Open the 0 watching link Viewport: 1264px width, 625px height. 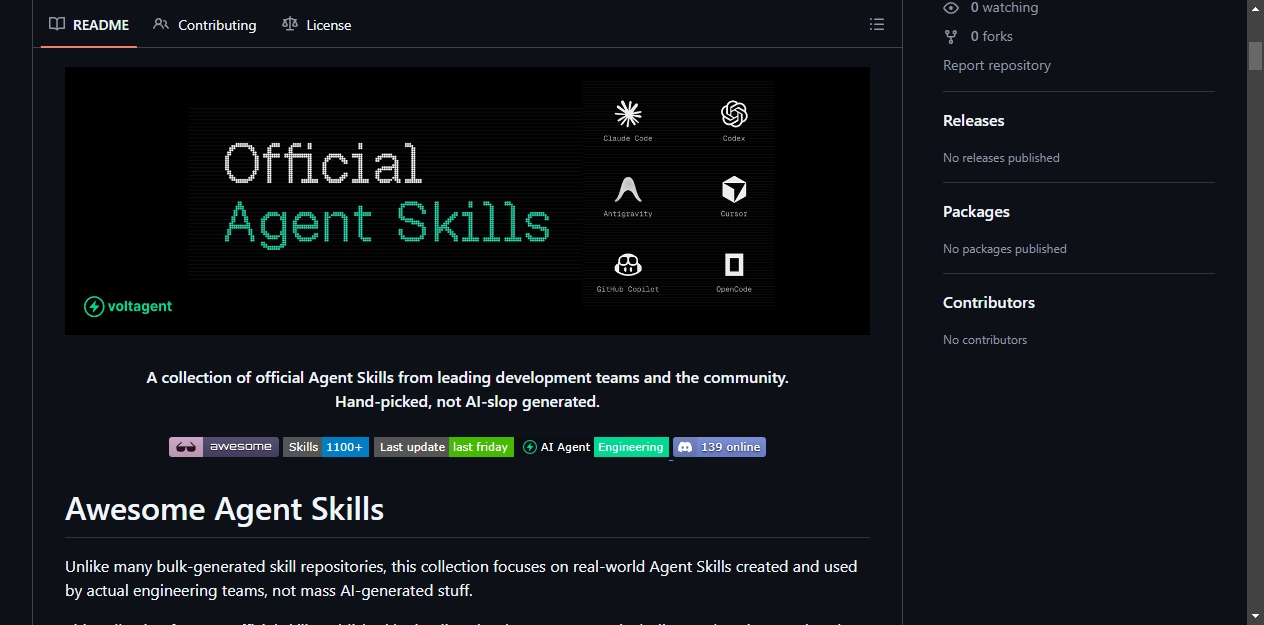pyautogui.click(x=1004, y=8)
